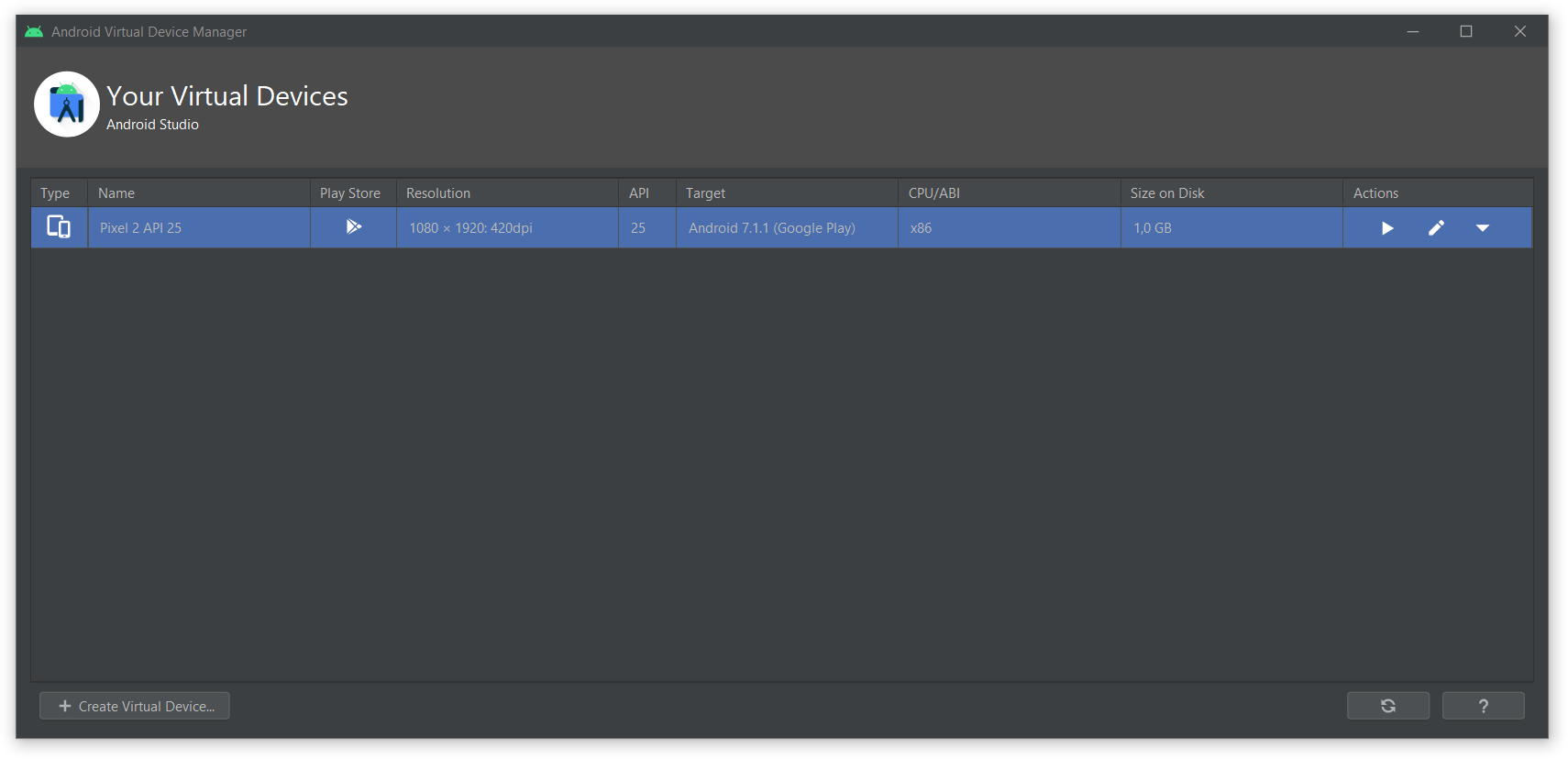Sort by API column header
This screenshot has height=759, width=1568.
[647, 193]
